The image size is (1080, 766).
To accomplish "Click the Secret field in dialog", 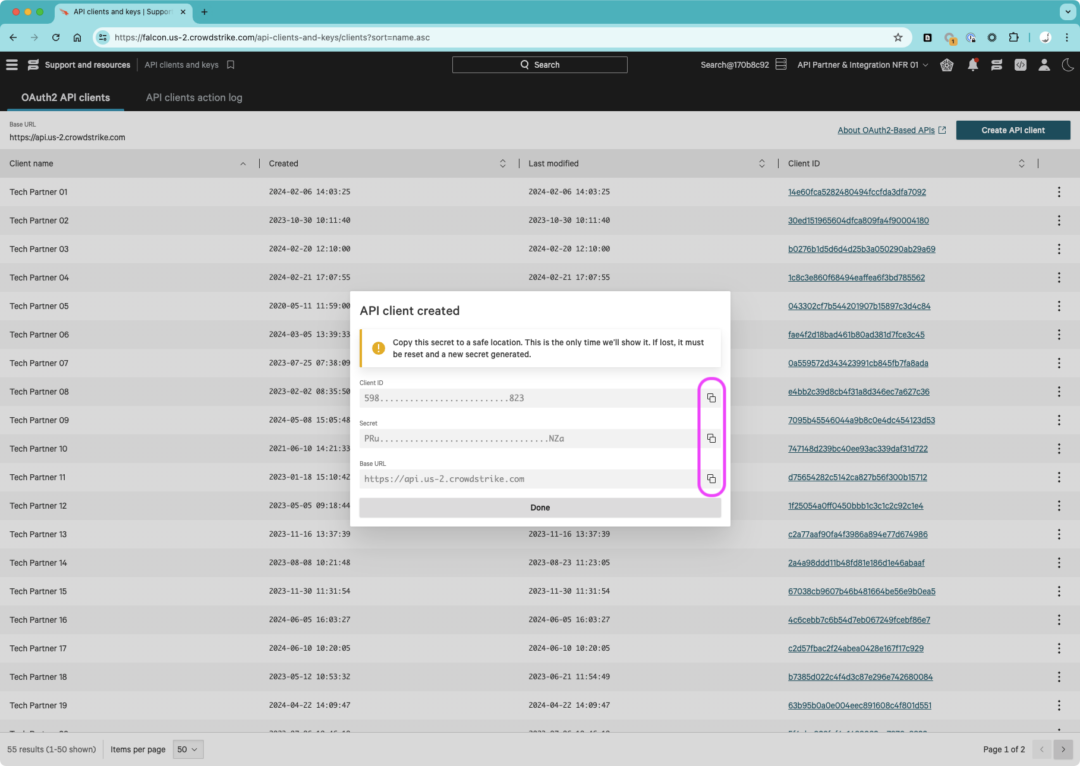I will [528, 439].
